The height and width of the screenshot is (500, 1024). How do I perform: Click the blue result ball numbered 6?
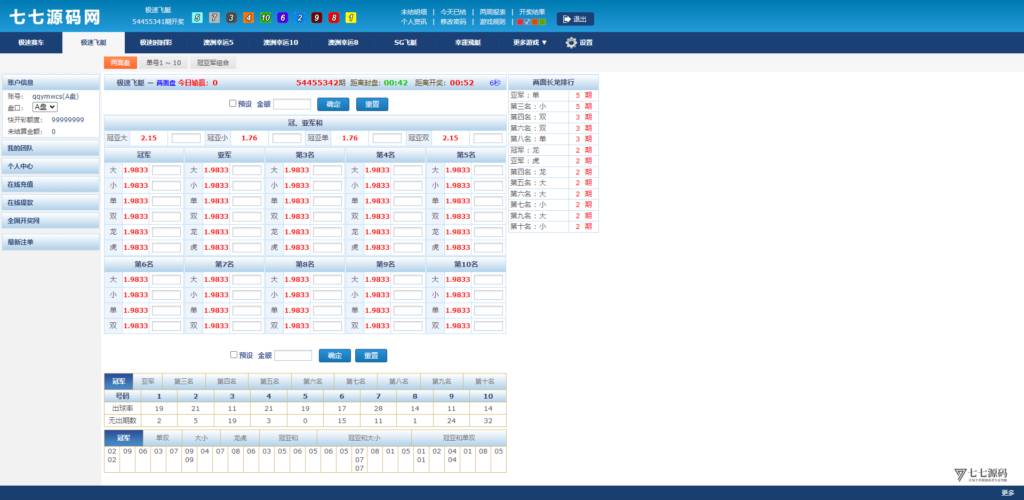click(x=282, y=18)
